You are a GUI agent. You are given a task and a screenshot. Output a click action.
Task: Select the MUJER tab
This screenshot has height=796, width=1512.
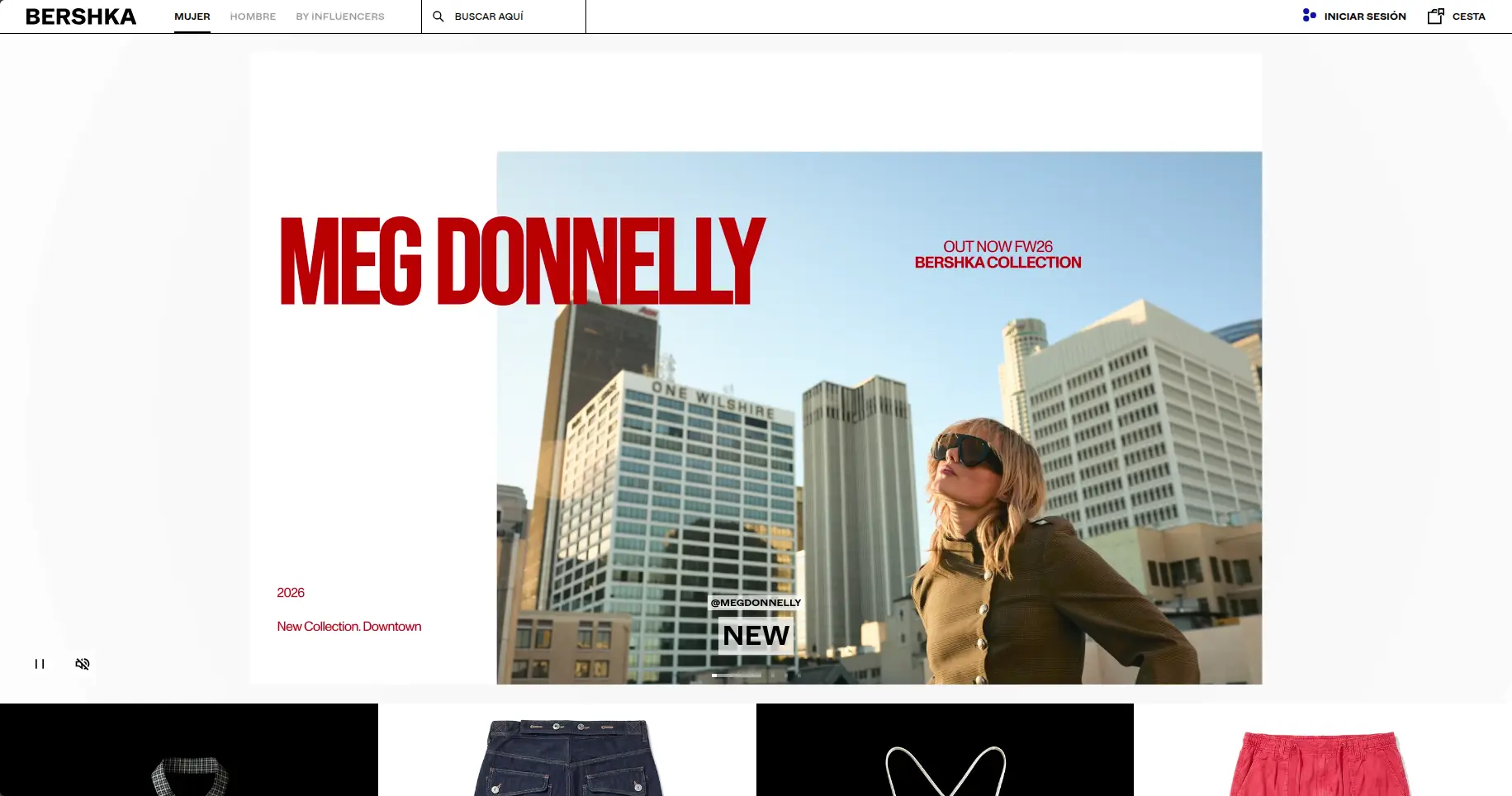tap(192, 17)
